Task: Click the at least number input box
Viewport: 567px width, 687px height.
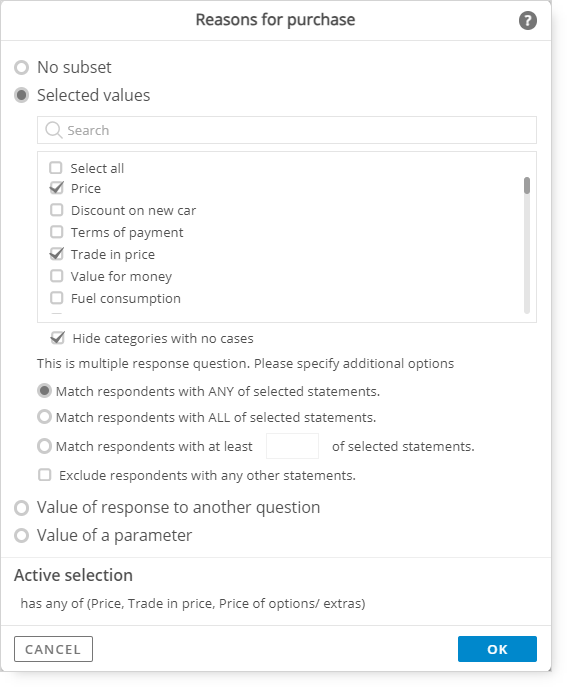Action: tap(292, 446)
